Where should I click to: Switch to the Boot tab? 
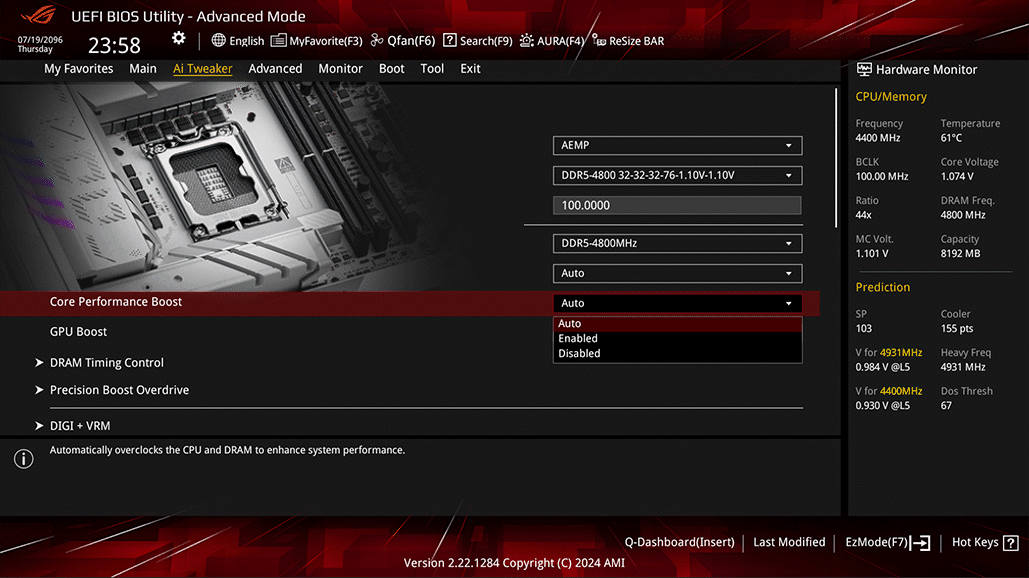pyautogui.click(x=392, y=69)
